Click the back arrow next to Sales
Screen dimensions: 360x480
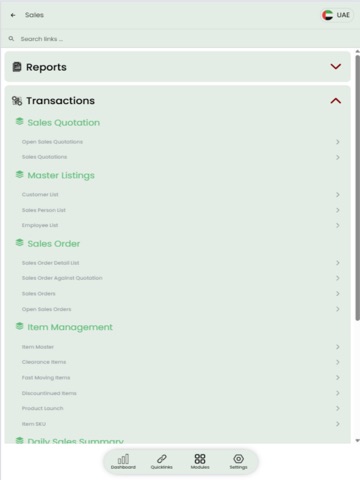[x=13, y=15]
